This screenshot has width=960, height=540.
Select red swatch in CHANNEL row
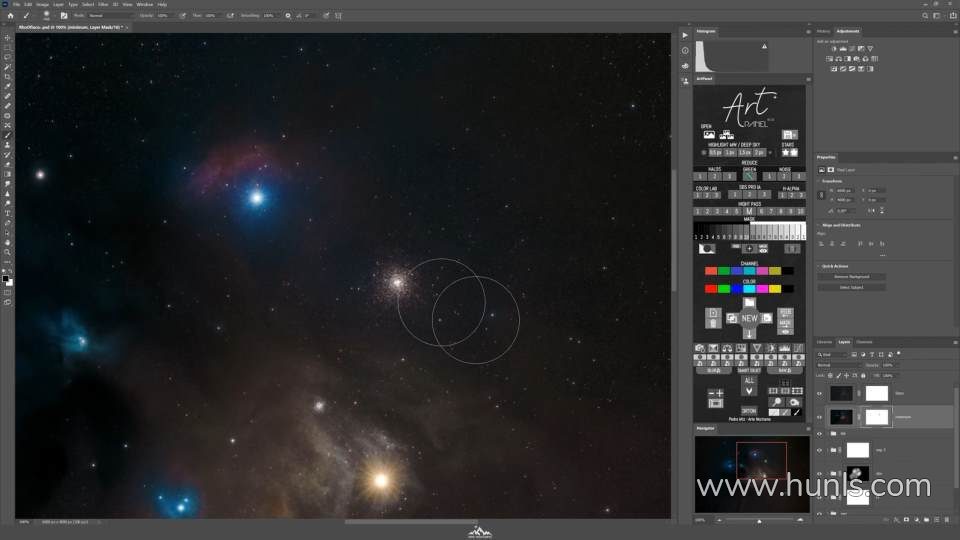pos(711,271)
